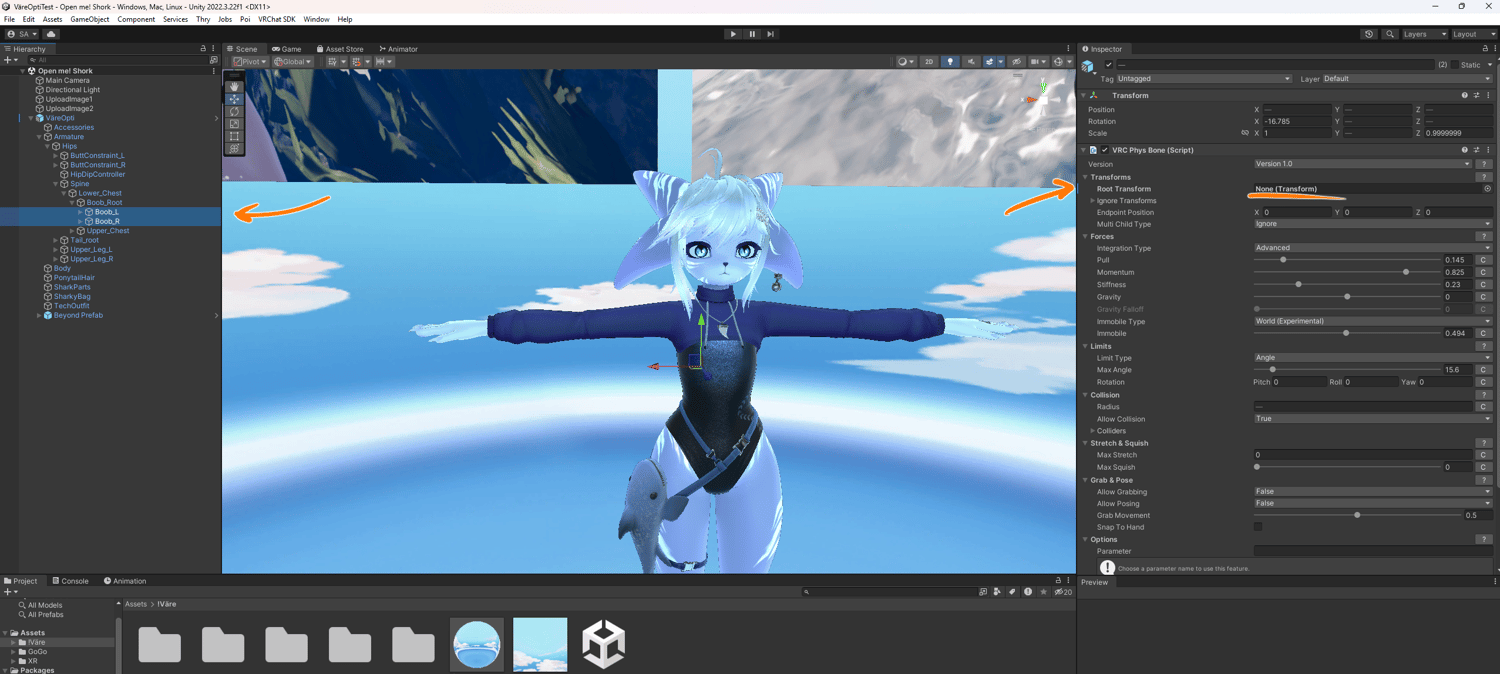Image resolution: width=1500 pixels, height=674 pixels.
Task: Toggle VRC Phys Bone script enabled checkbox
Action: pyautogui.click(x=1105, y=150)
